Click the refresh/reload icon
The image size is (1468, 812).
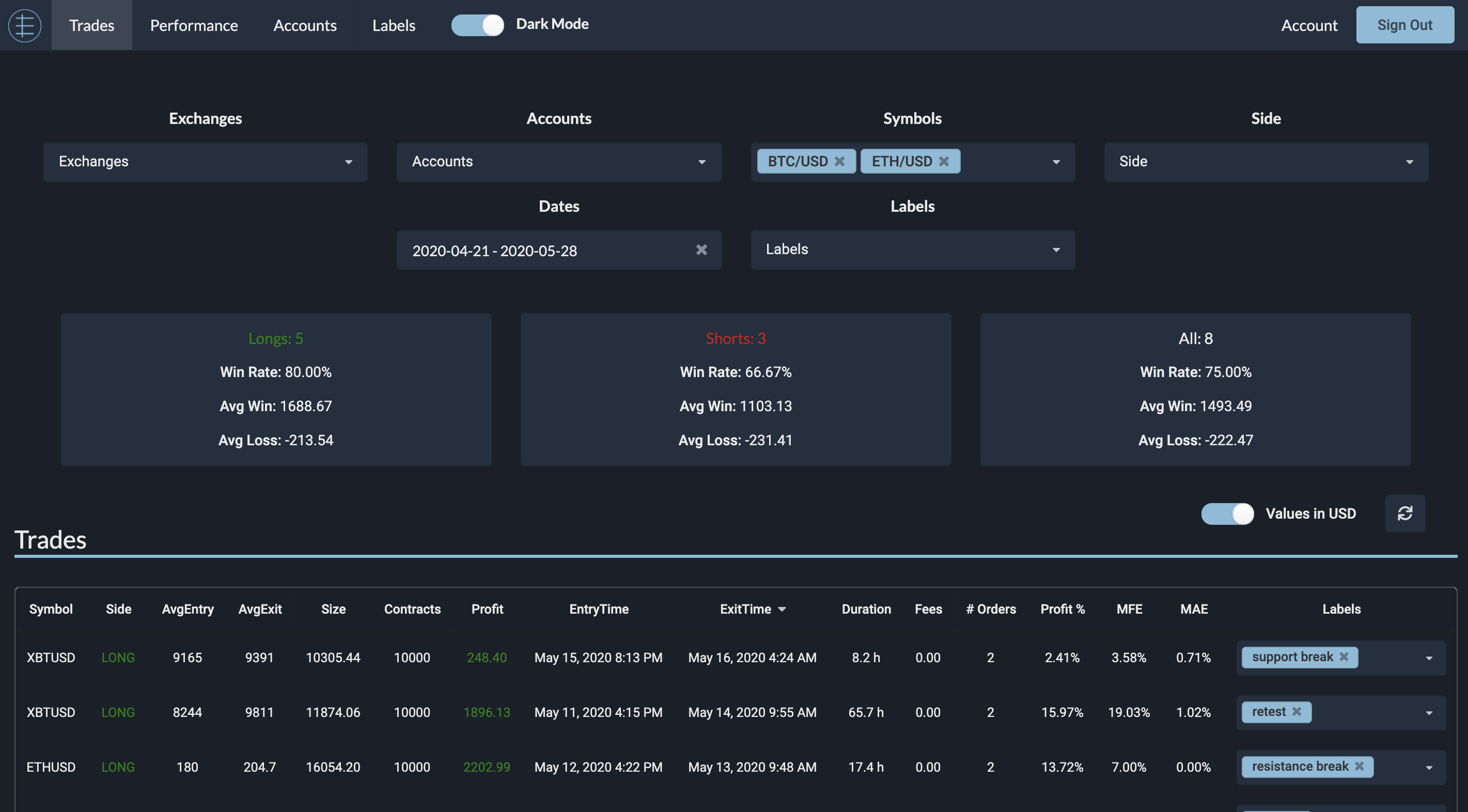[x=1405, y=513]
